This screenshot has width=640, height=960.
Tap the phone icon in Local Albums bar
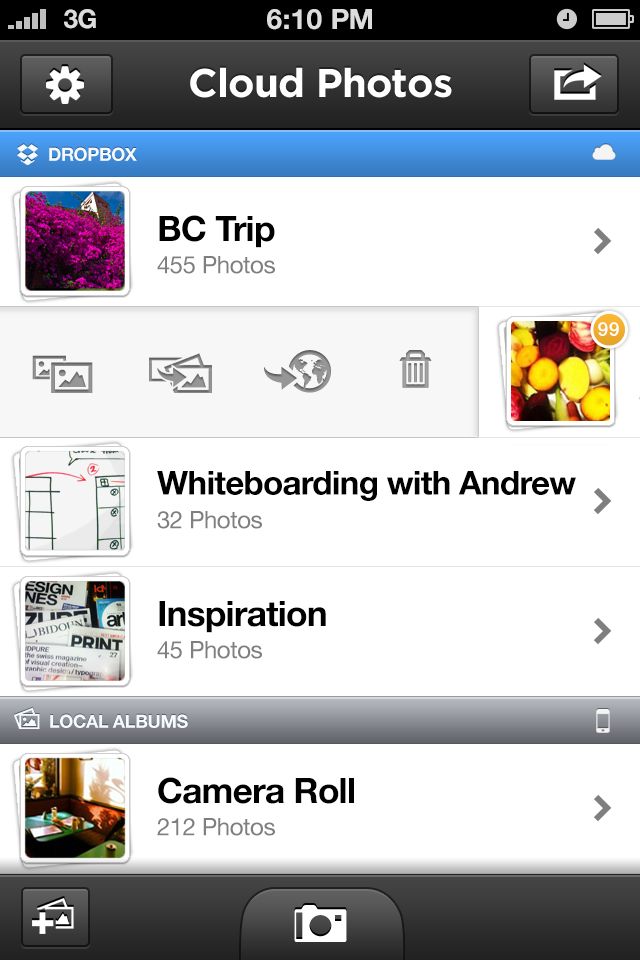(x=603, y=721)
